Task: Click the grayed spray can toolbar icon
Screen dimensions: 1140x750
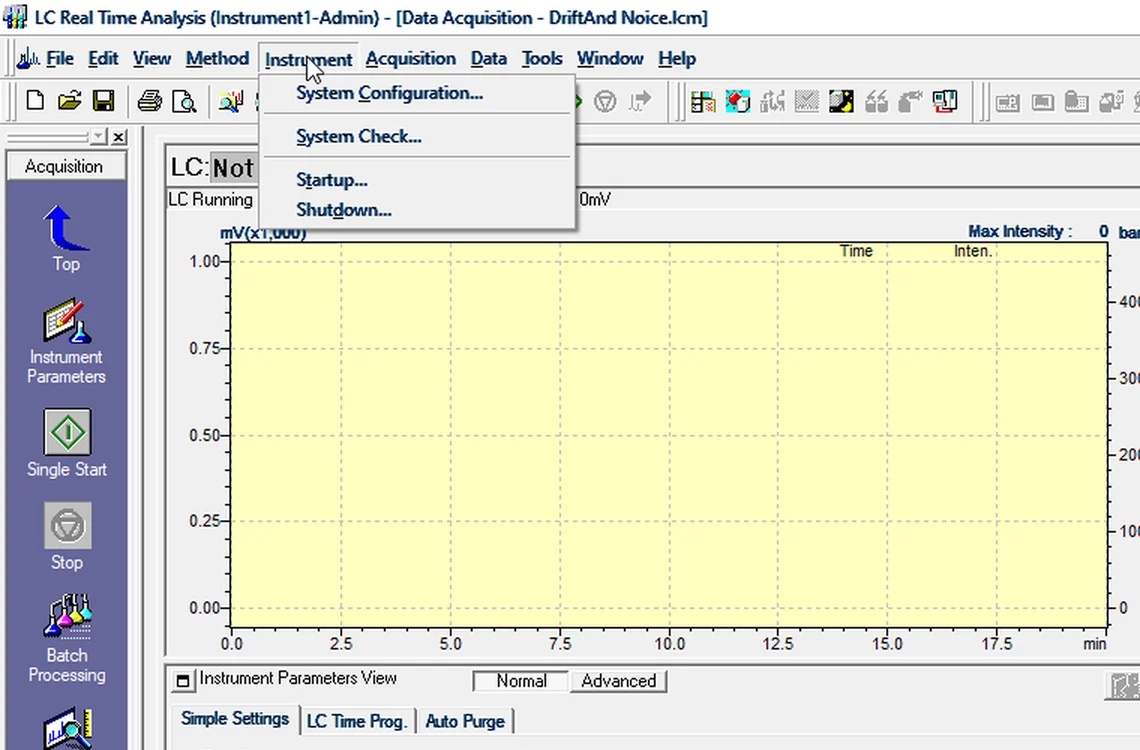Action: pyautogui.click(x=910, y=102)
